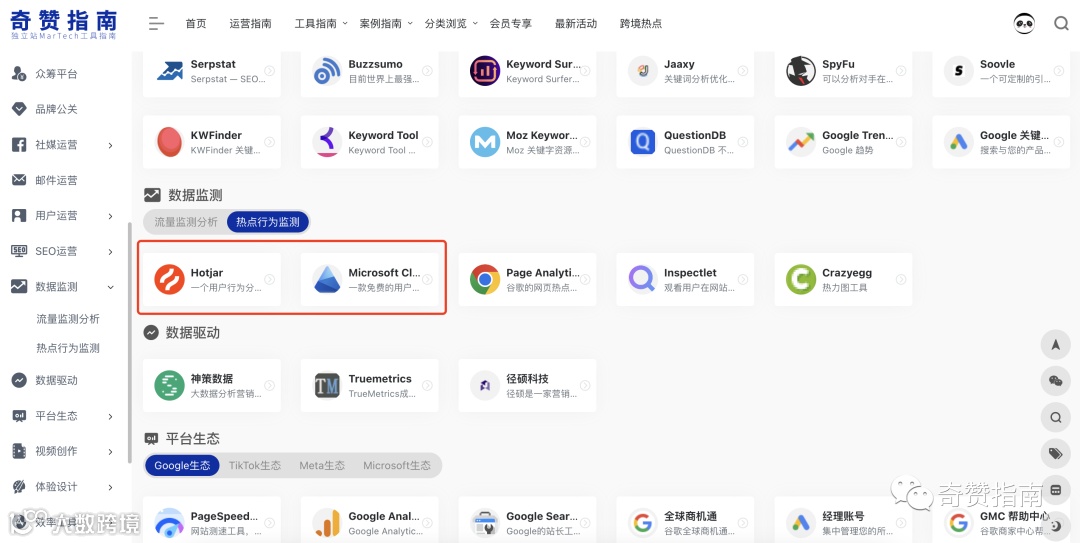Viewport: 1080px width, 543px height.
Task: Click the Hotjar logo icon
Action: (x=169, y=279)
